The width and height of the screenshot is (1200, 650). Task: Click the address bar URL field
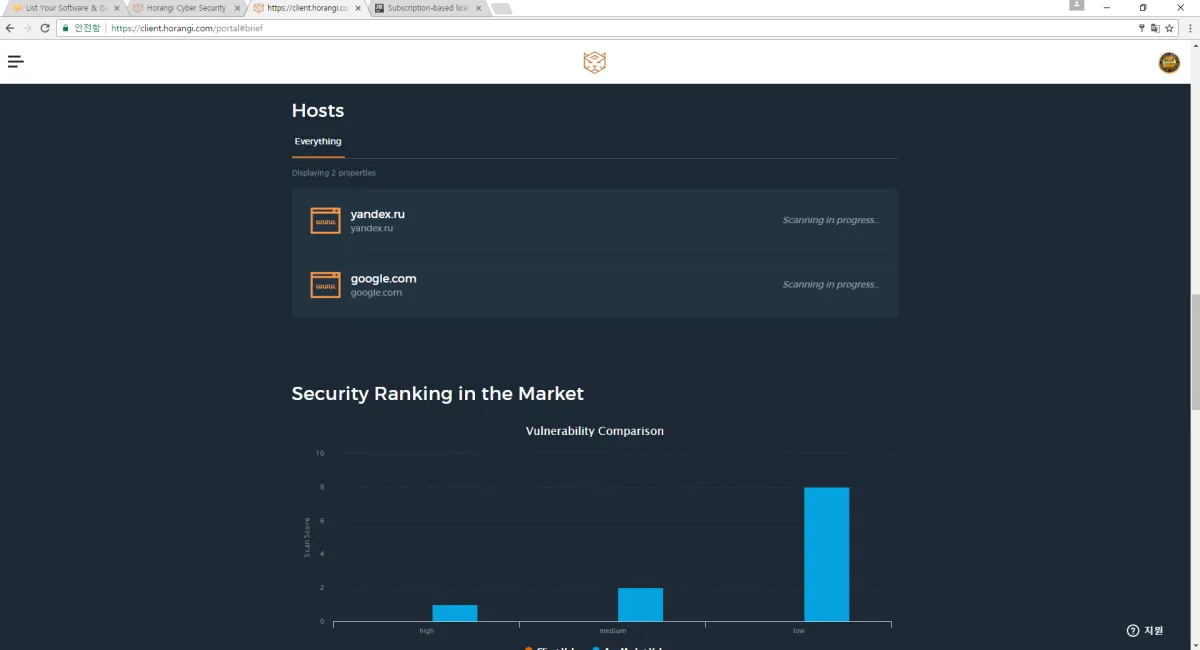click(x=620, y=28)
